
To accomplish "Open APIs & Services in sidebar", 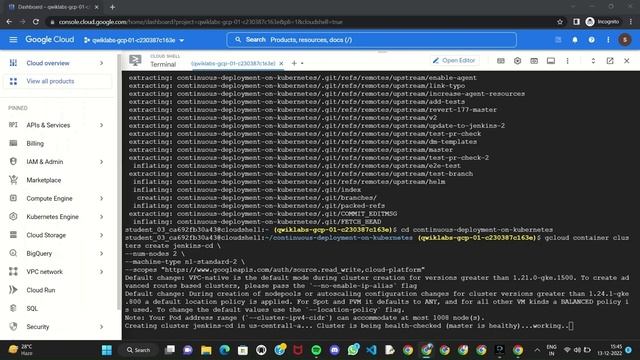I will [x=48, y=125].
